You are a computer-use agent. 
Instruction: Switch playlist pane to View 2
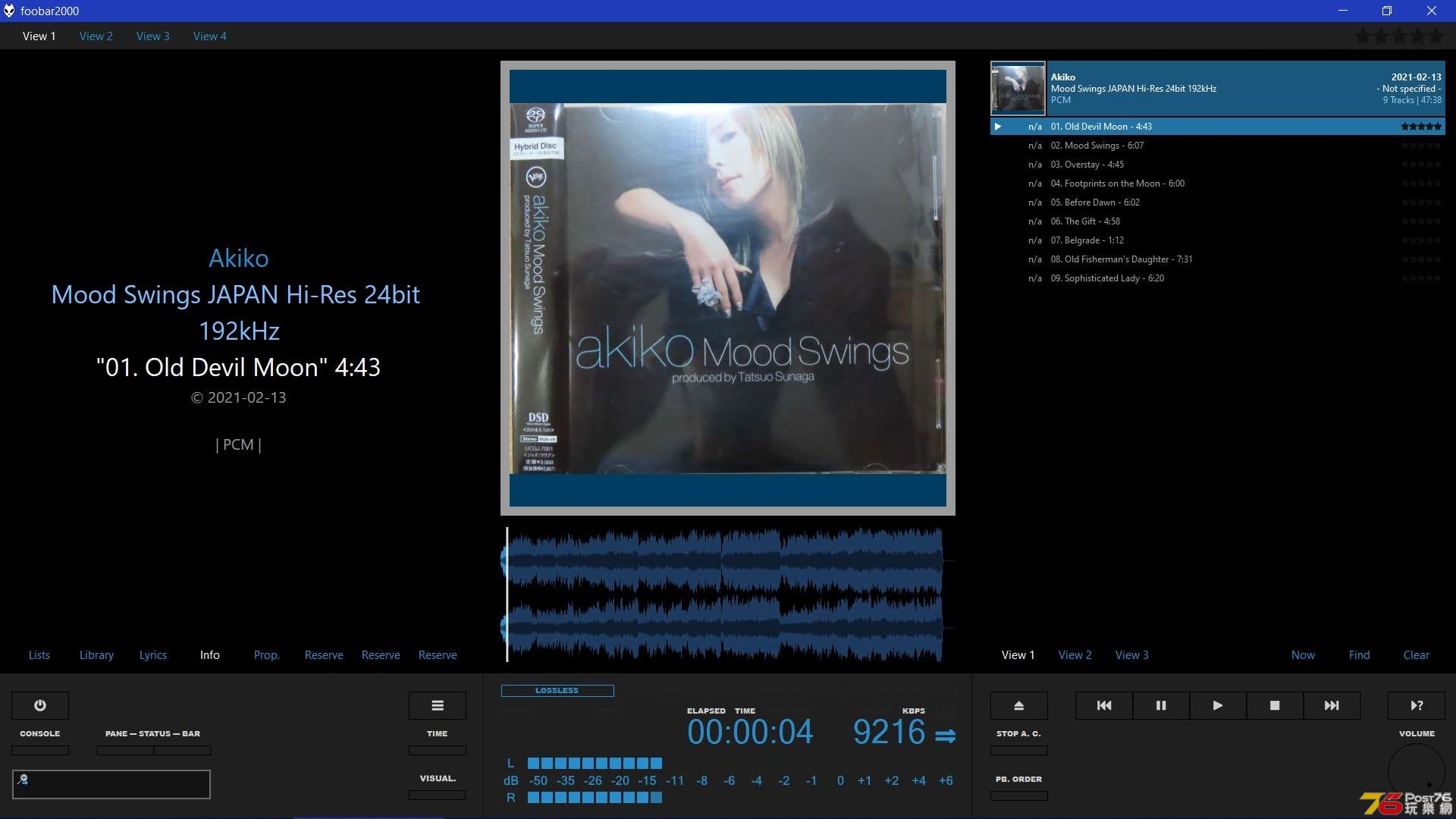(x=1075, y=654)
